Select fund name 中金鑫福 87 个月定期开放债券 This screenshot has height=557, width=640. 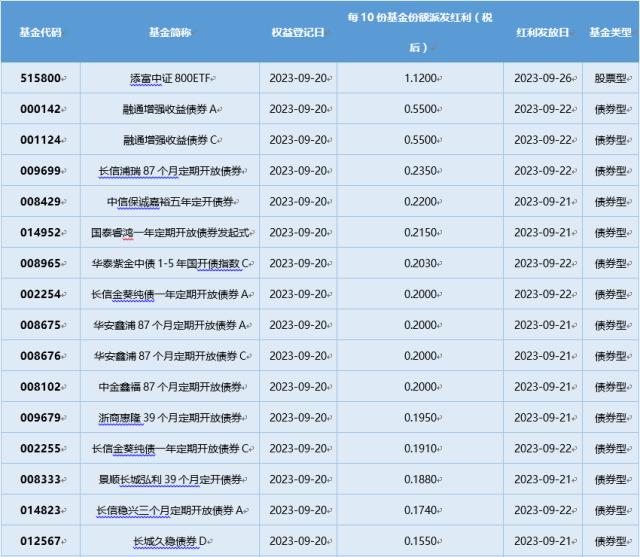[x=170, y=387]
